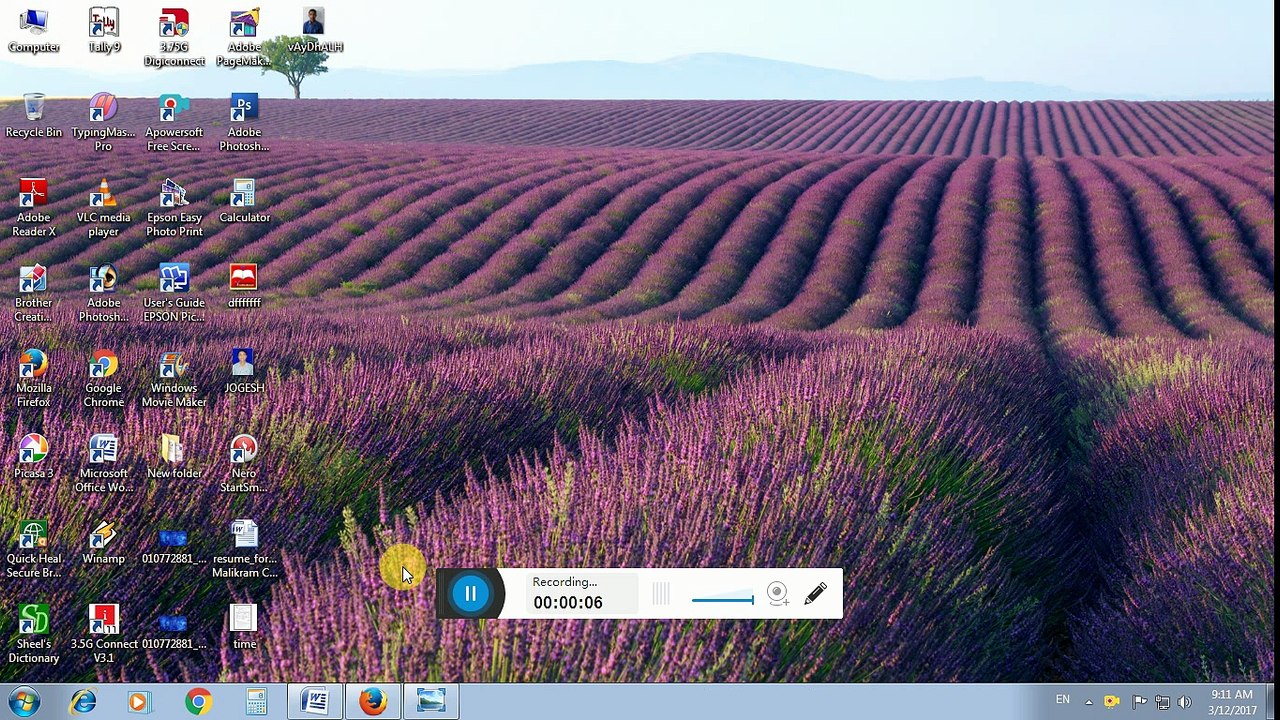Select the Windows Movie Maker shortcut
The height and width of the screenshot is (720, 1280).
(x=173, y=378)
